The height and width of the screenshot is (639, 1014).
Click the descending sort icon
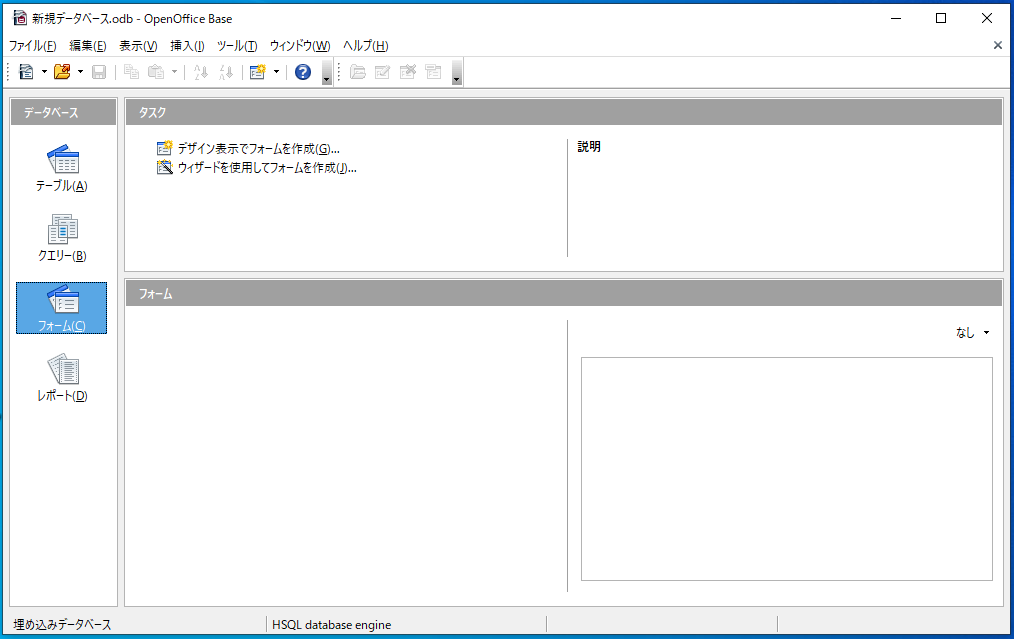pyautogui.click(x=227, y=71)
